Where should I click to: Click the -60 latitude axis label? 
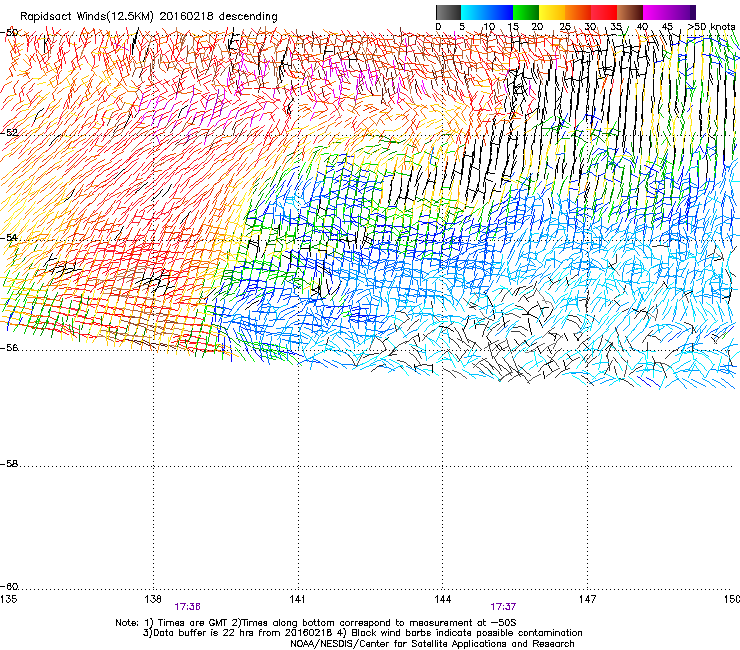(9, 587)
